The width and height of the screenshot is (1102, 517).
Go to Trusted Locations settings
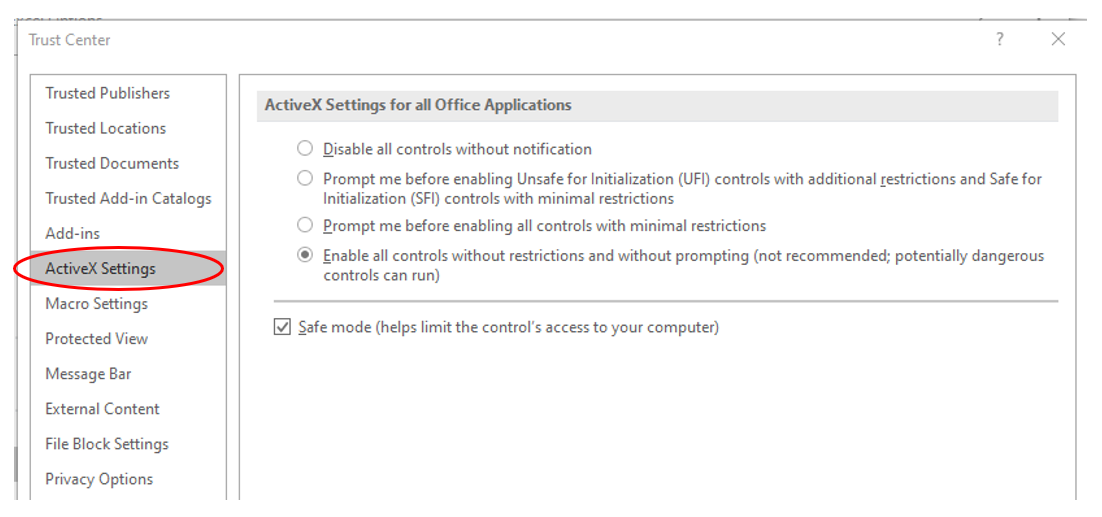(106, 128)
